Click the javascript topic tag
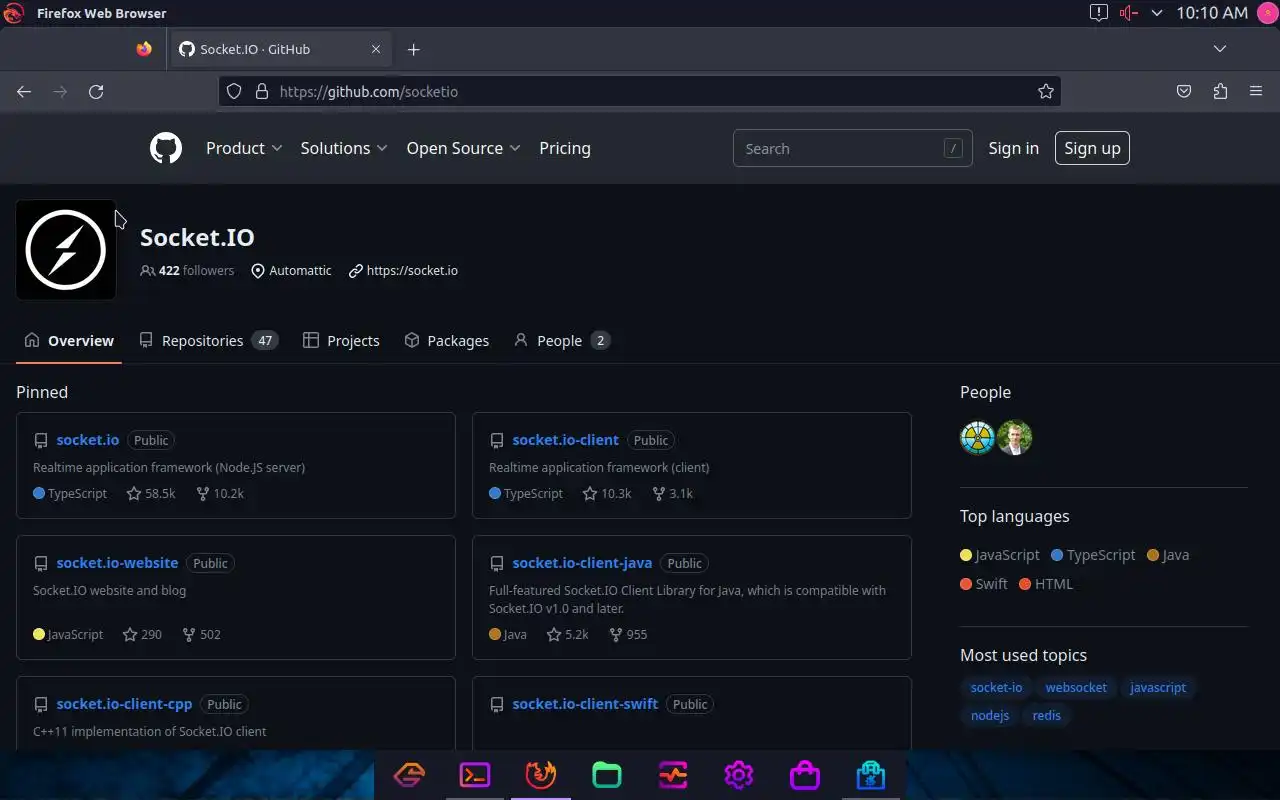 pyautogui.click(x=1158, y=687)
